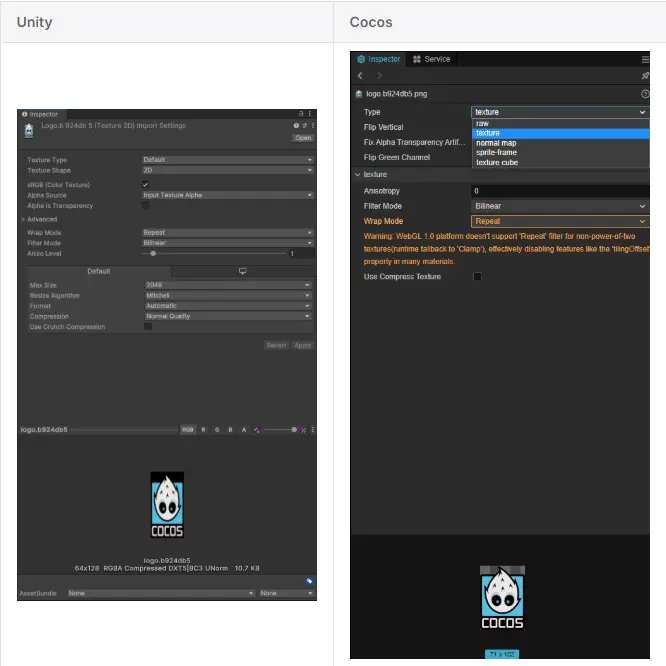Select the standalone platform monitor tab in Unity
This screenshot has width=666, height=666.
point(243,271)
